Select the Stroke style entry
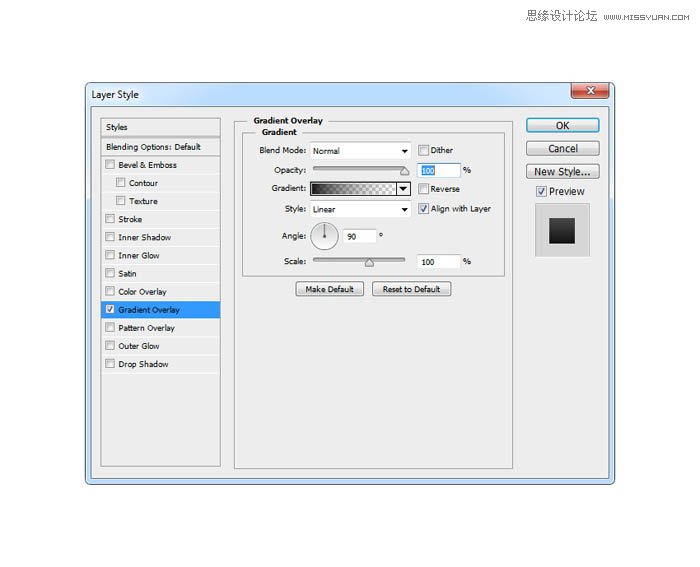700x567 pixels. pyautogui.click(x=130, y=219)
